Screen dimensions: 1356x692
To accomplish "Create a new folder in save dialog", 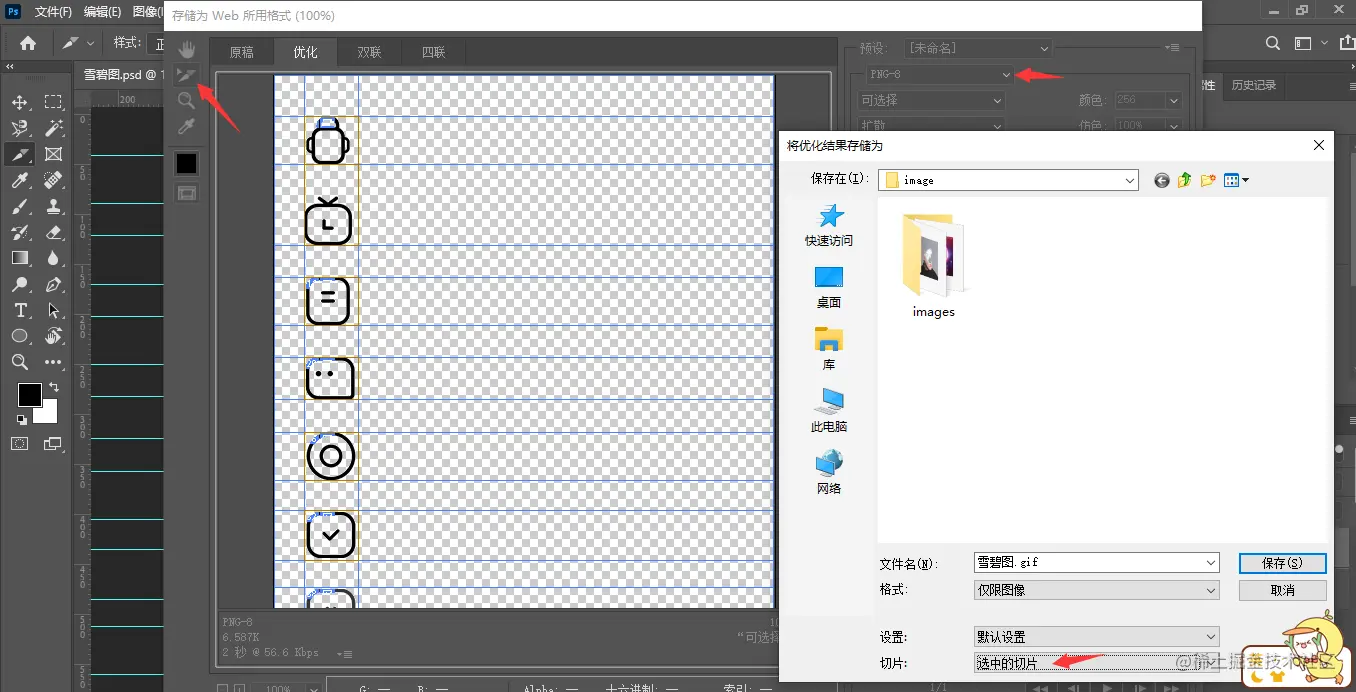I will [x=1208, y=180].
